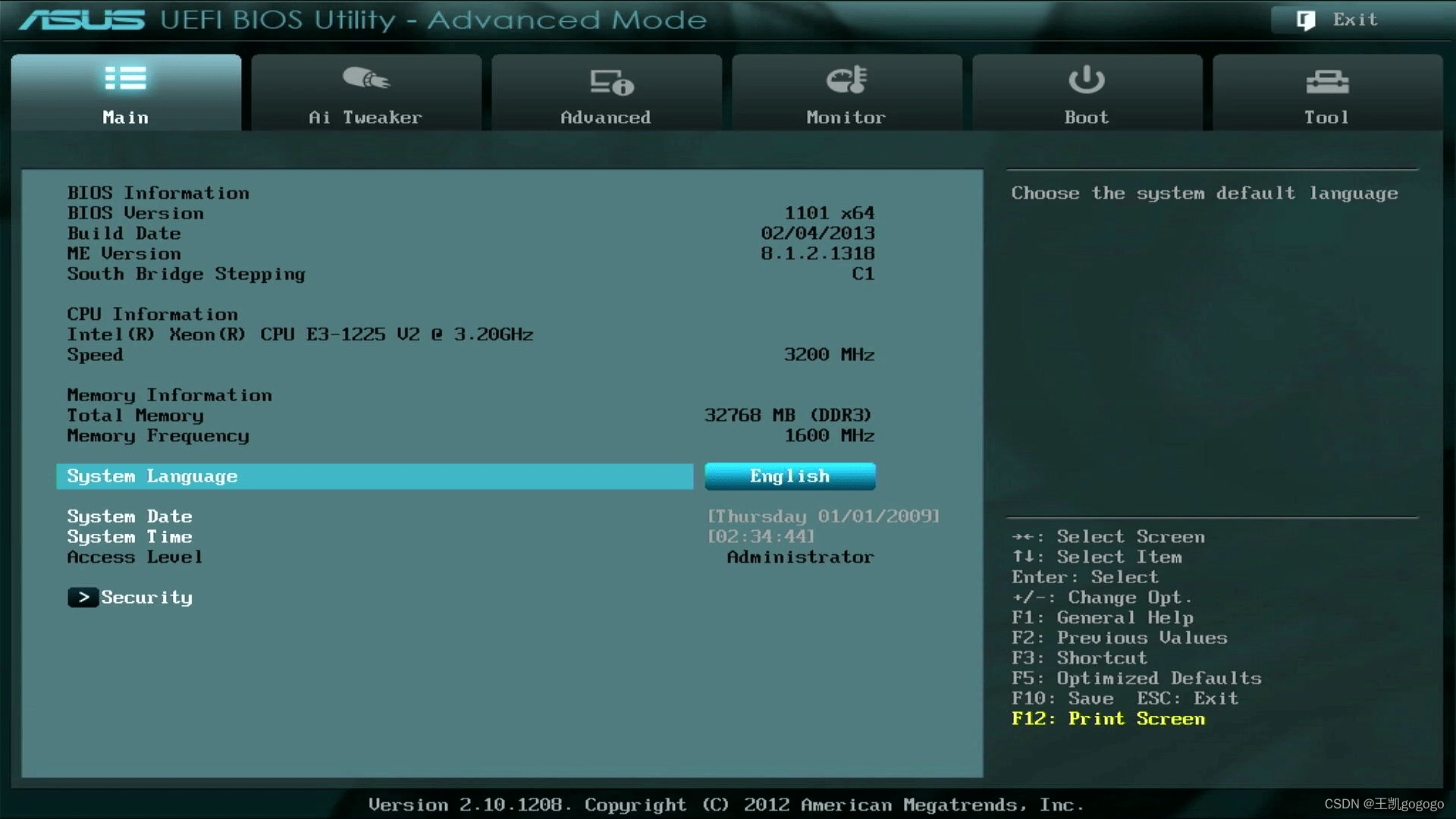The height and width of the screenshot is (819, 1456).
Task: Click the Exit door icon
Action: point(1305,20)
